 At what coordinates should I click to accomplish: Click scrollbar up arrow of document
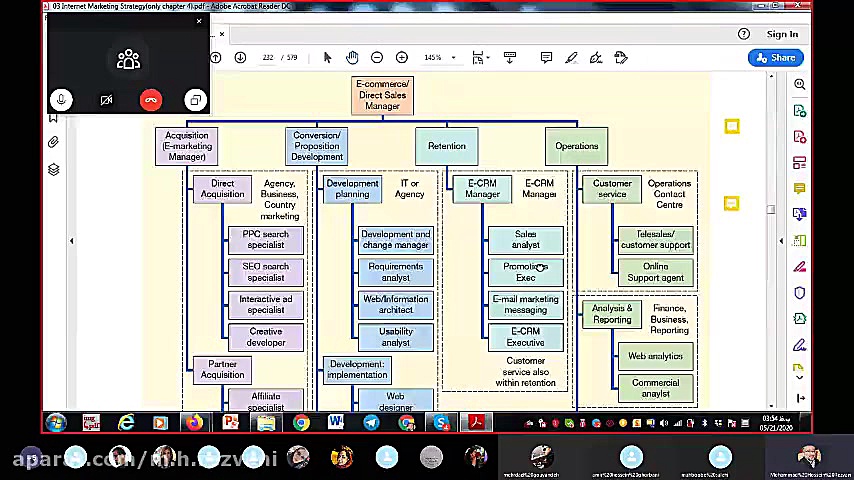click(771, 76)
